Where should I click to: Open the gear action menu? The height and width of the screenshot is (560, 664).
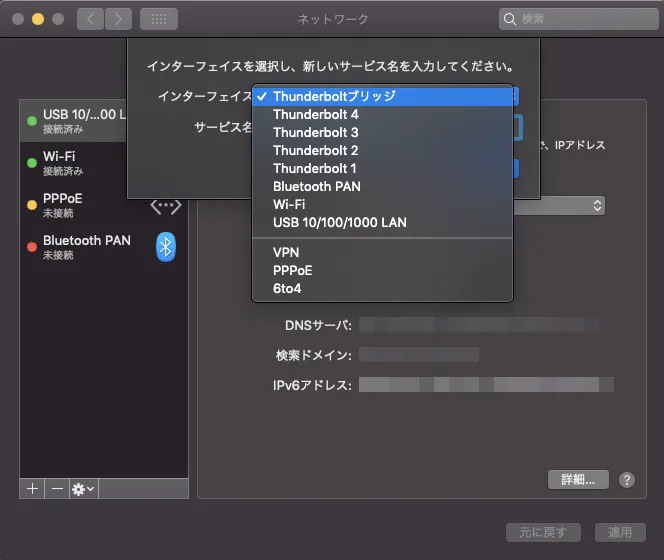click(84, 489)
